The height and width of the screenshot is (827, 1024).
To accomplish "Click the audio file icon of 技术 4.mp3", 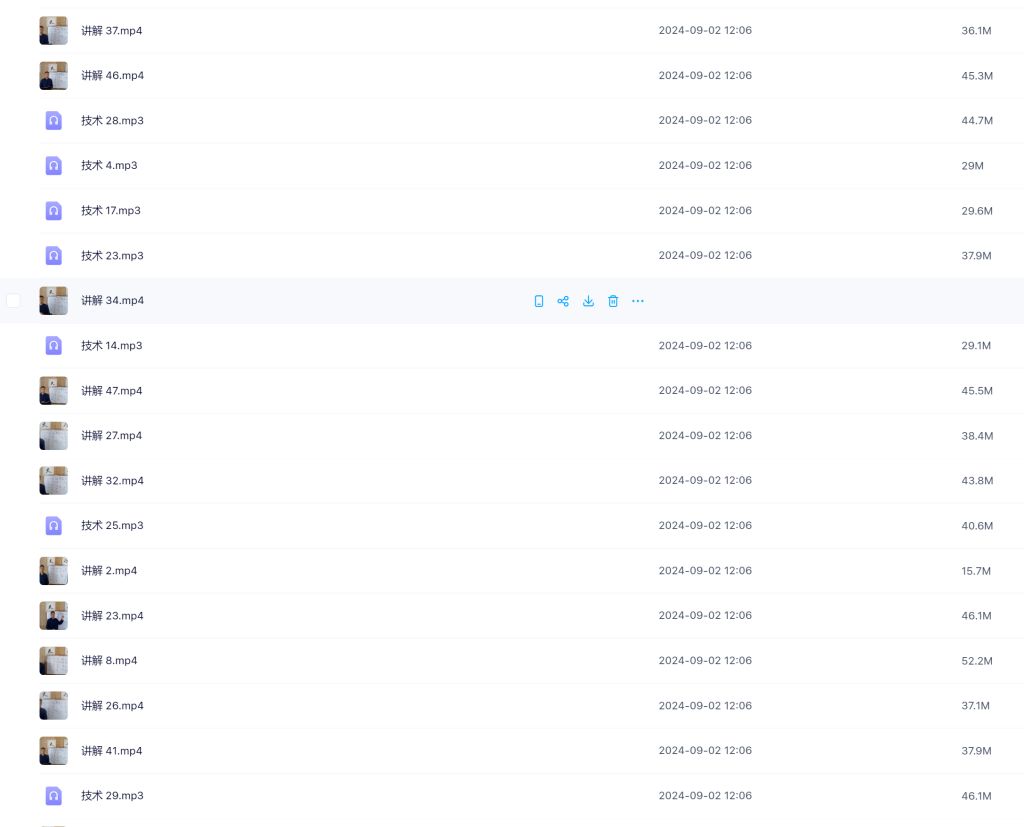I will pyautogui.click(x=54, y=166).
